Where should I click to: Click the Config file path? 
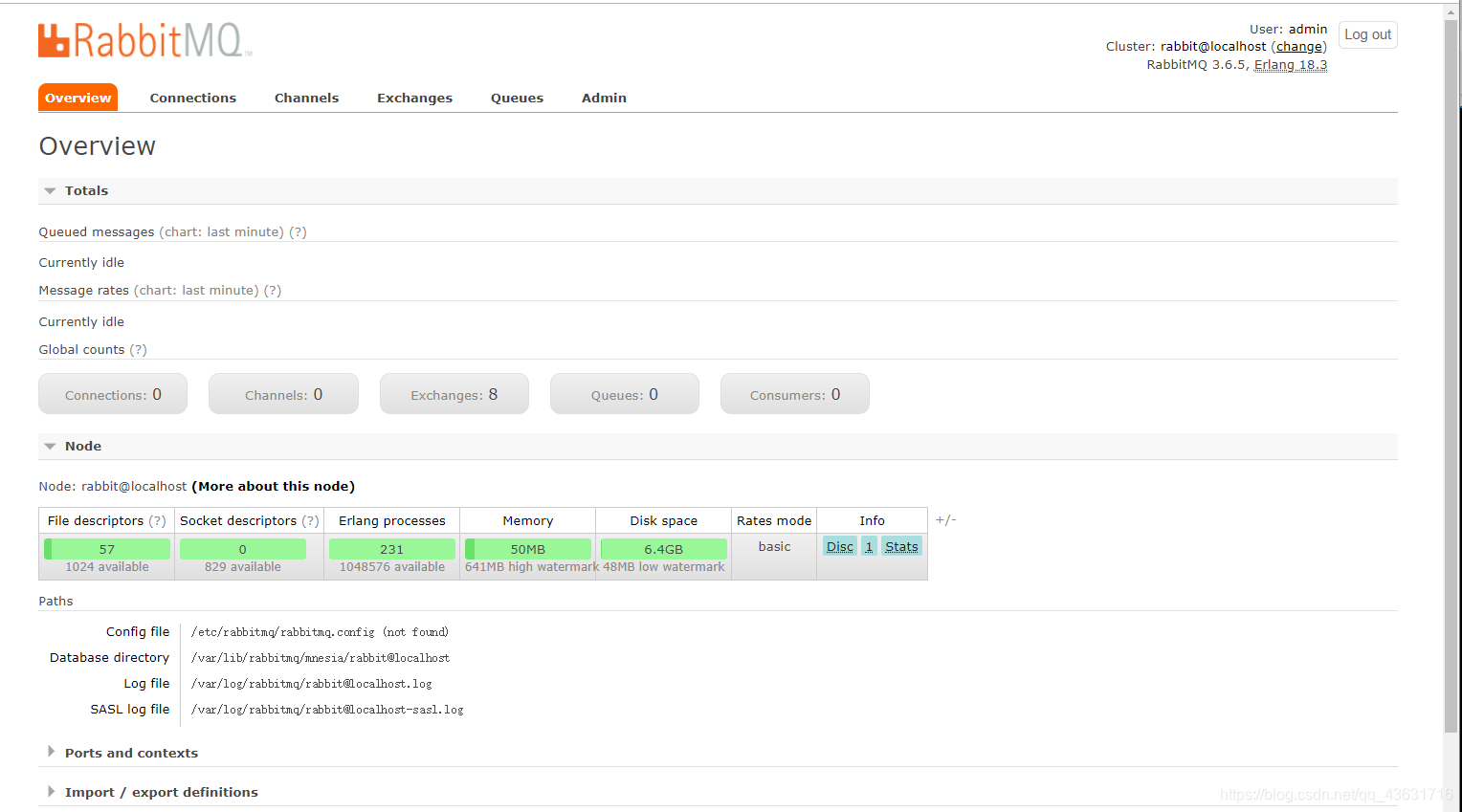click(320, 631)
